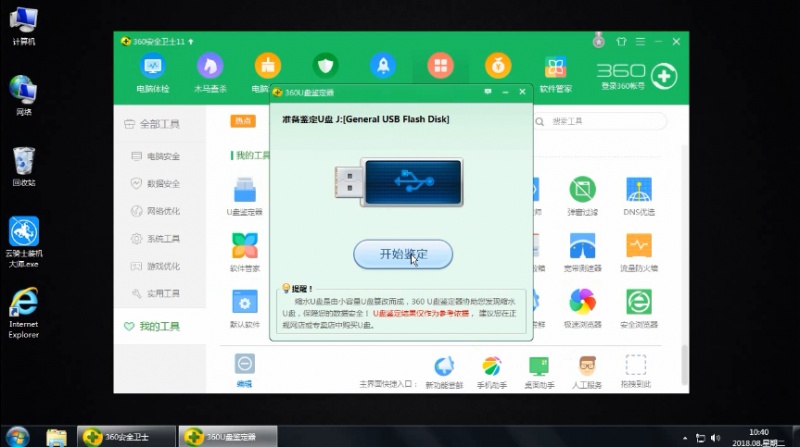The width and height of the screenshot is (800, 447).
Task: Open 电脑体检 in the 360 top toolbar
Action: pos(153,73)
